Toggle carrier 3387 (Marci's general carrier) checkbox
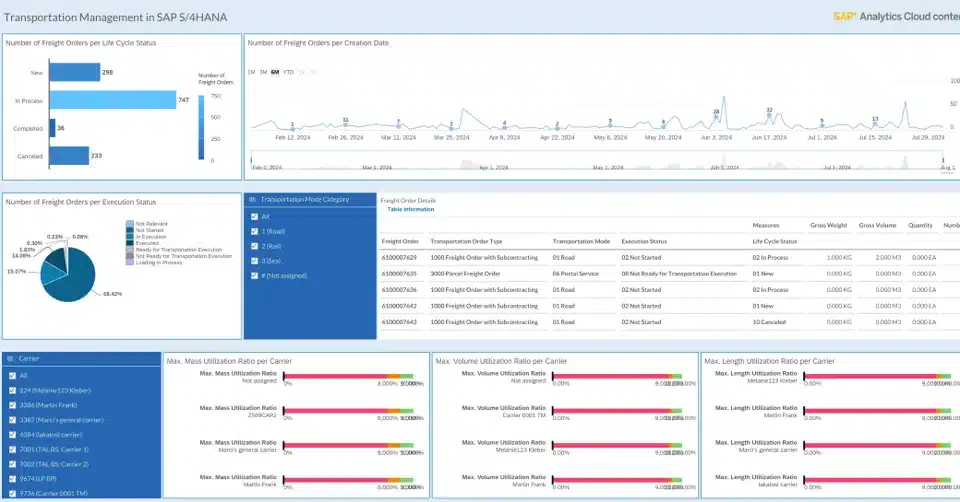 (12, 420)
